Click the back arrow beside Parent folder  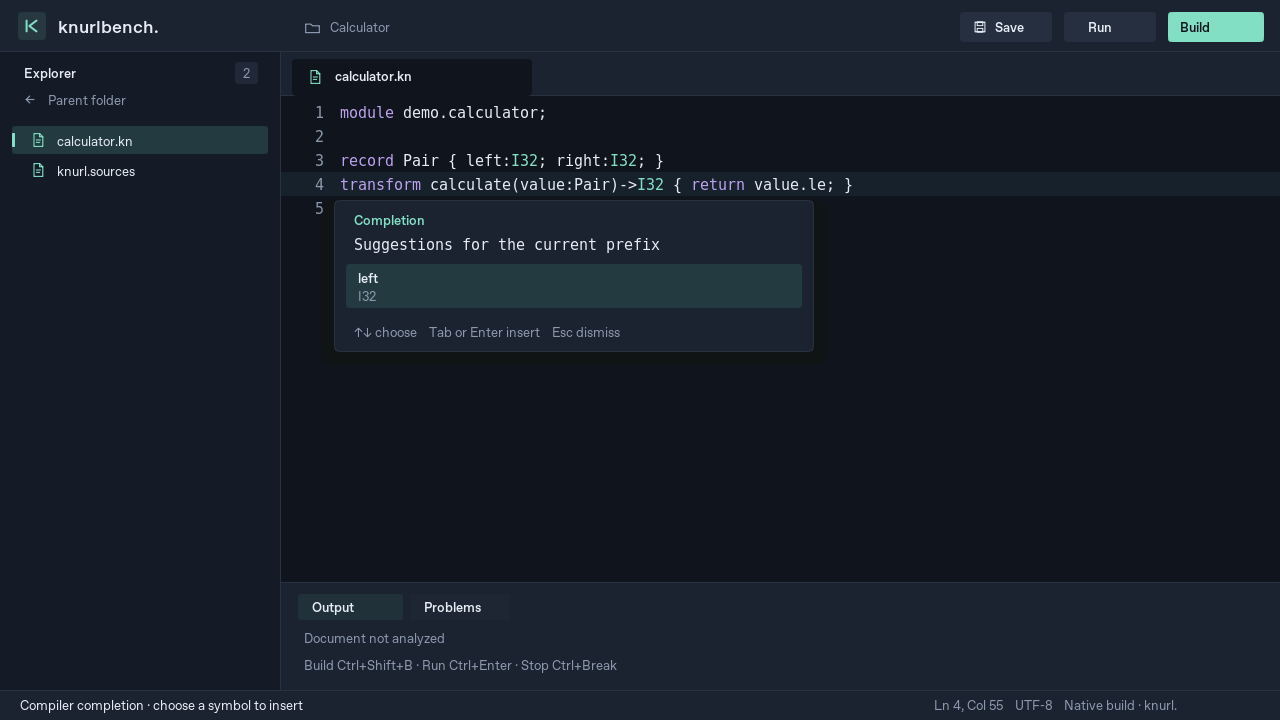[x=30, y=100]
